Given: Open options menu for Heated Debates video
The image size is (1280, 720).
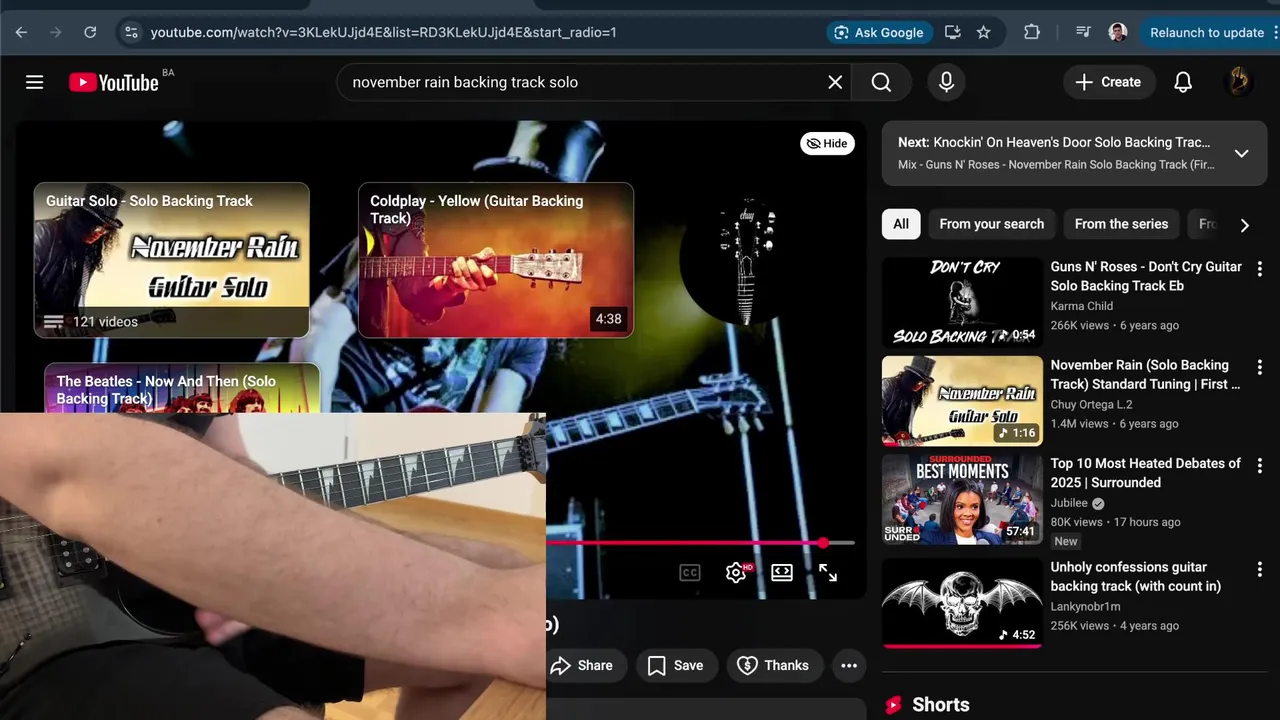Looking at the screenshot, I should coord(1260,466).
